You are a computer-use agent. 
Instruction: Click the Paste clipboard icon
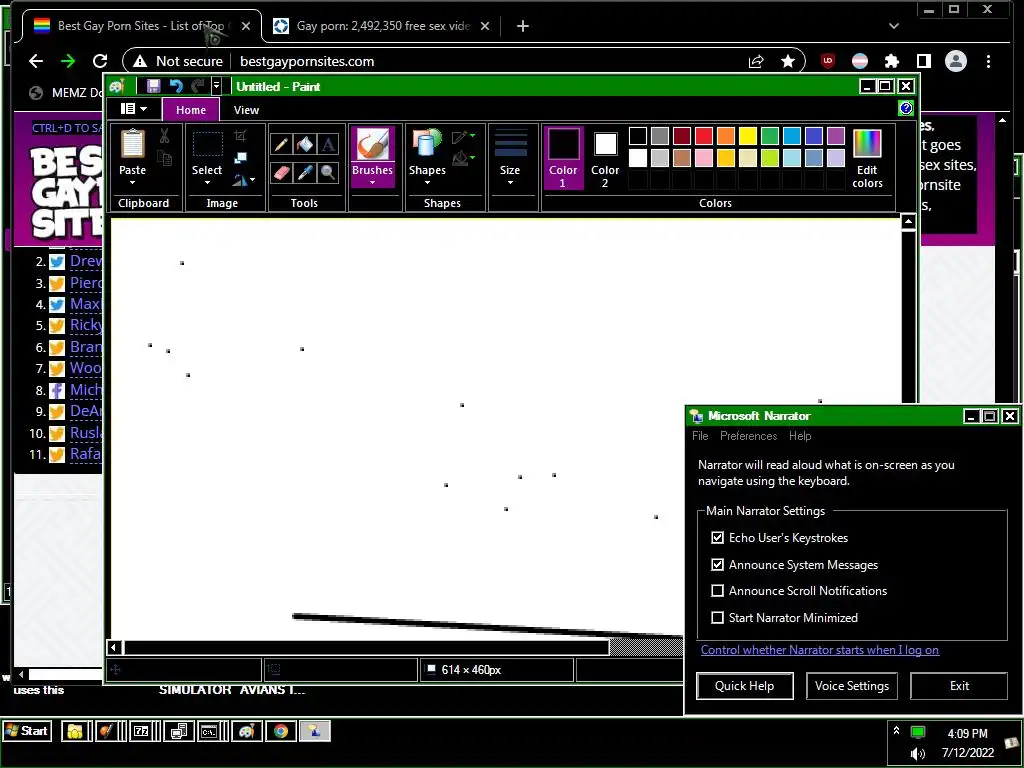tap(133, 144)
